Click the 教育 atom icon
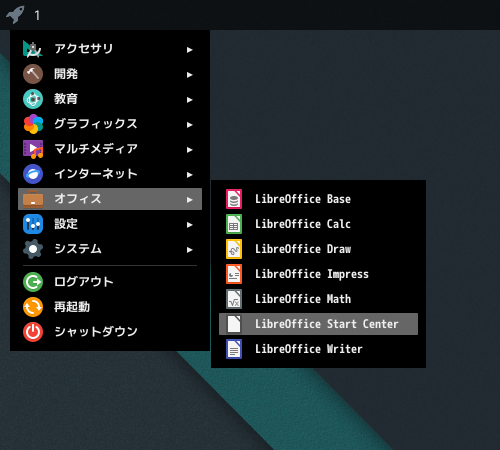 pos(33,99)
